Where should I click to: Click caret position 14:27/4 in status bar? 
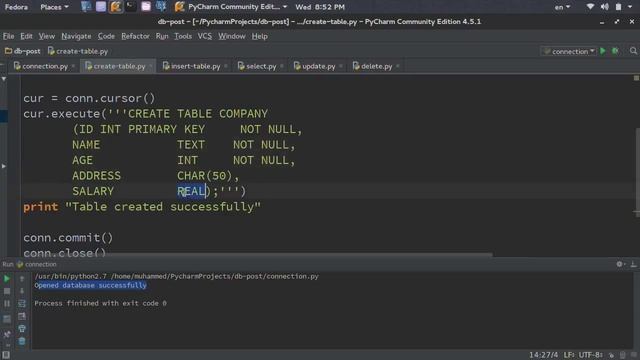(543, 355)
